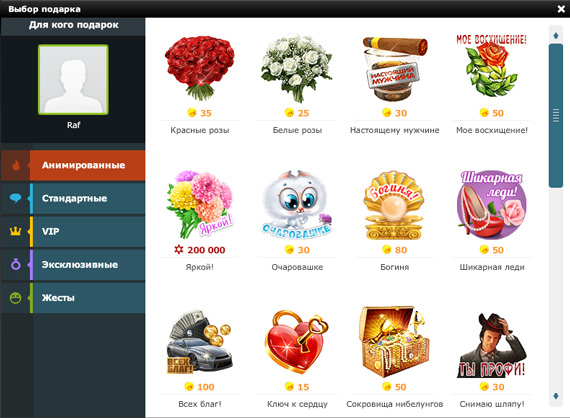Click Raf's recipient avatar

[73, 80]
